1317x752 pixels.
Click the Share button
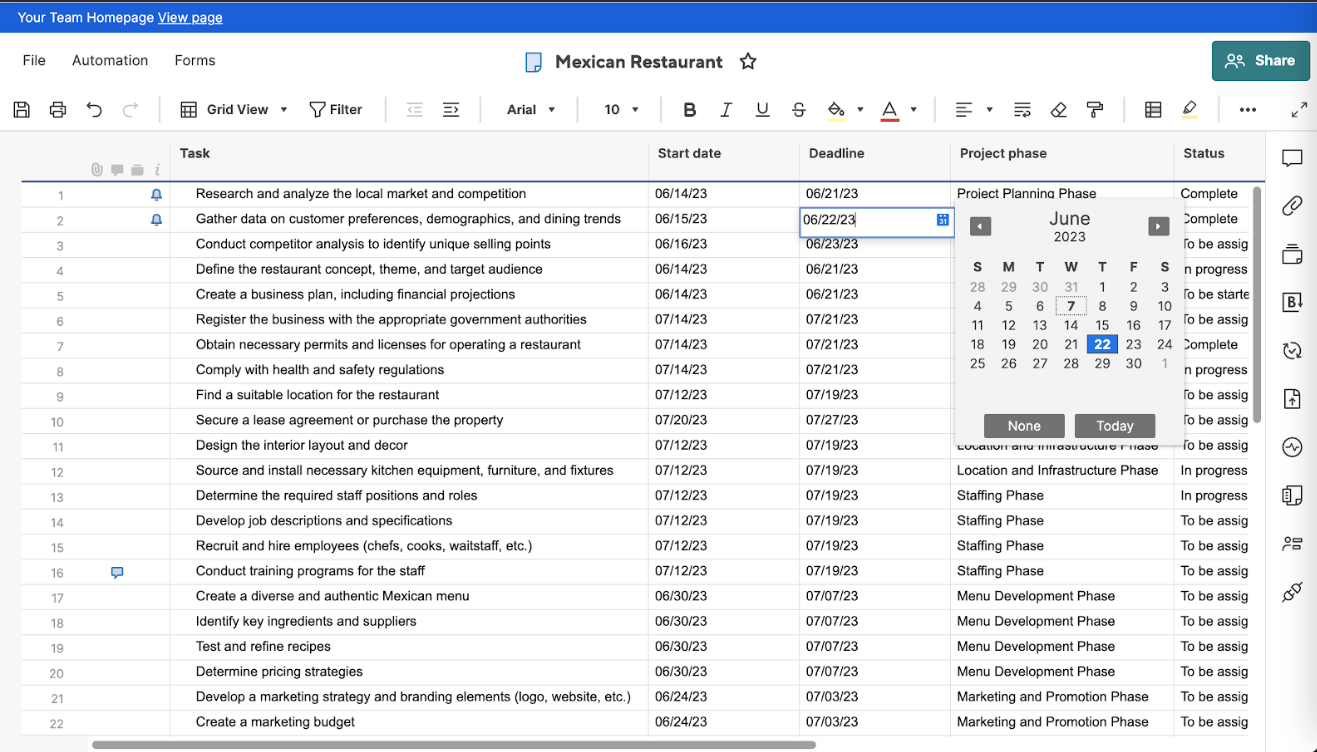click(1260, 60)
